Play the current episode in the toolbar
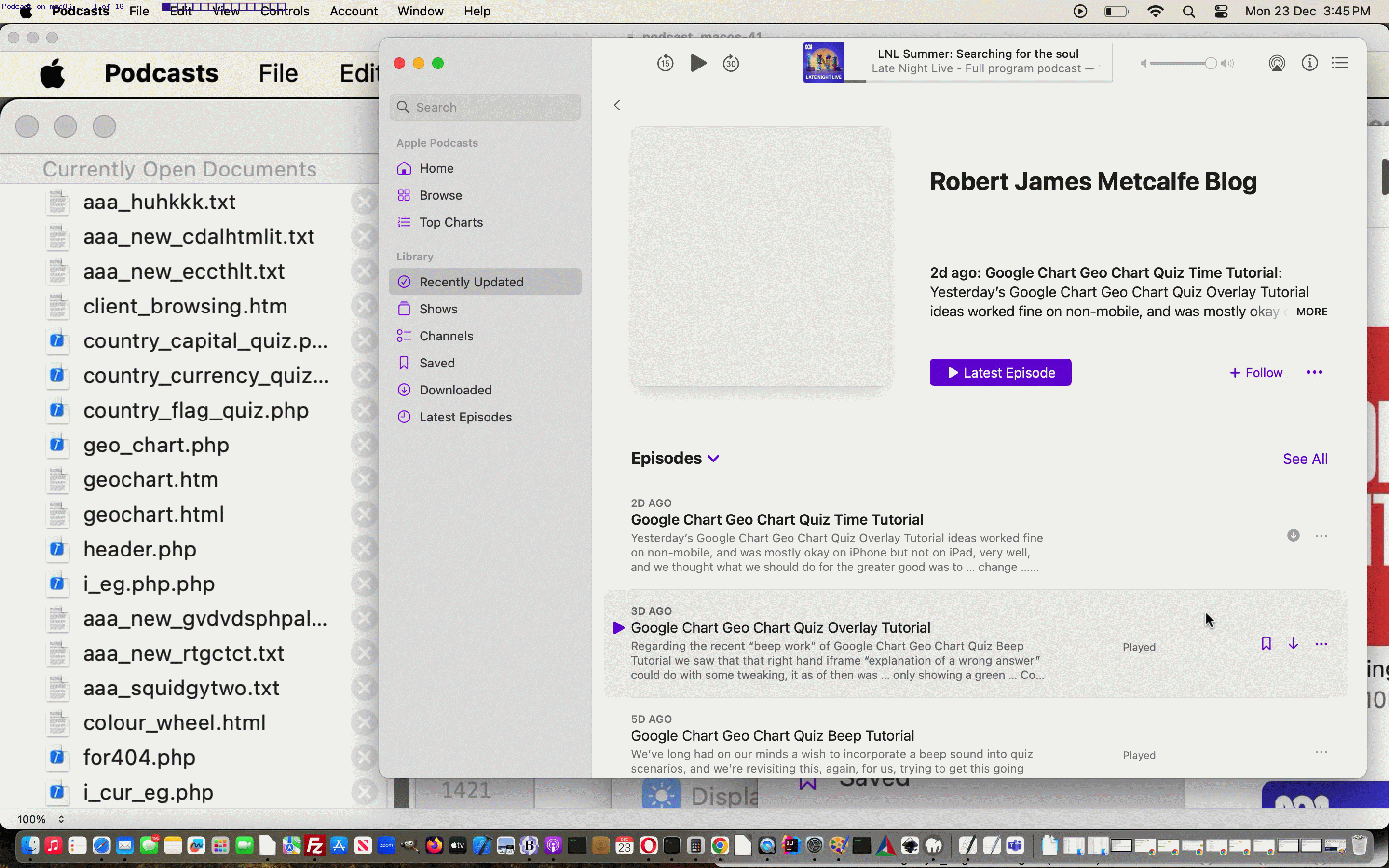This screenshot has height=868, width=1389. coord(698,63)
